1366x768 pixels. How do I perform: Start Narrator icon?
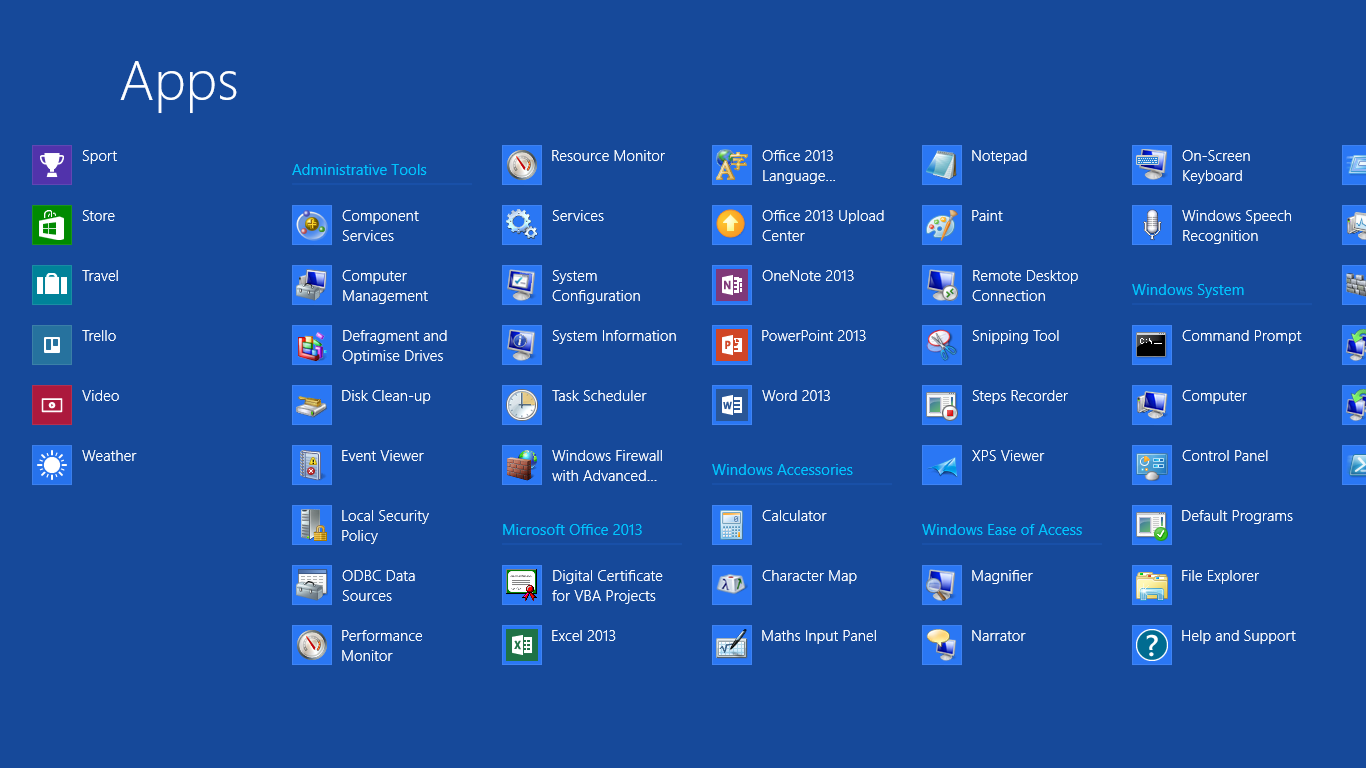tap(942, 645)
